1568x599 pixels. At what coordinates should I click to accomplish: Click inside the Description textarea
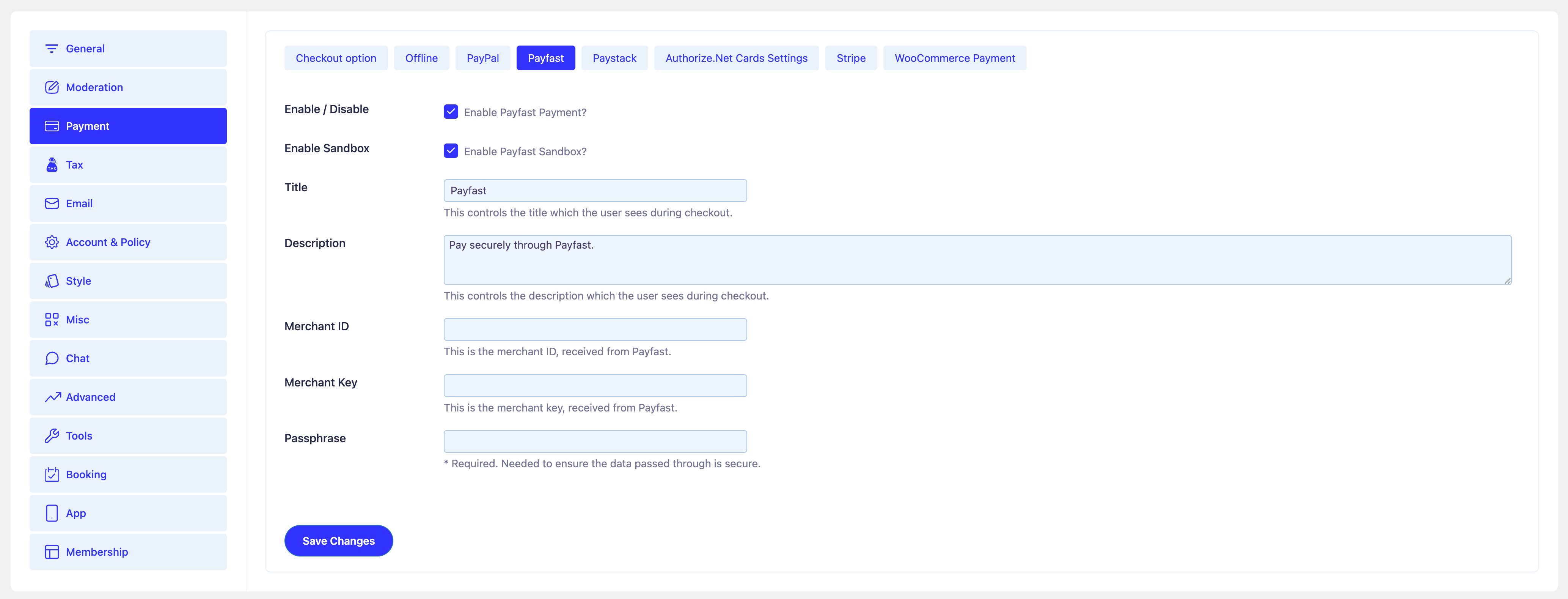point(977,260)
